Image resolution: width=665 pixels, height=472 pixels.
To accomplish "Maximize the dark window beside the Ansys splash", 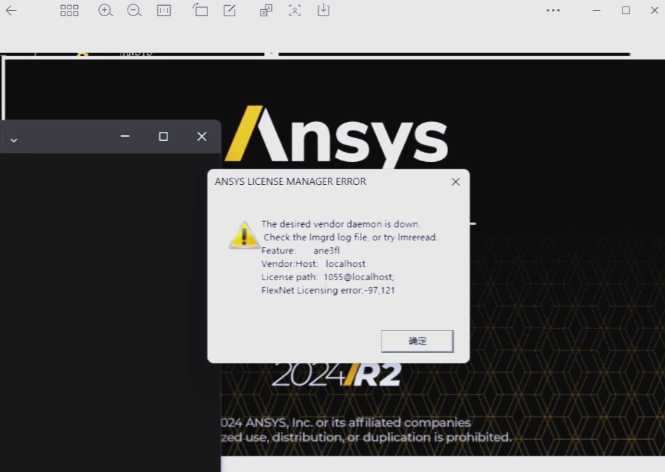I will point(163,136).
